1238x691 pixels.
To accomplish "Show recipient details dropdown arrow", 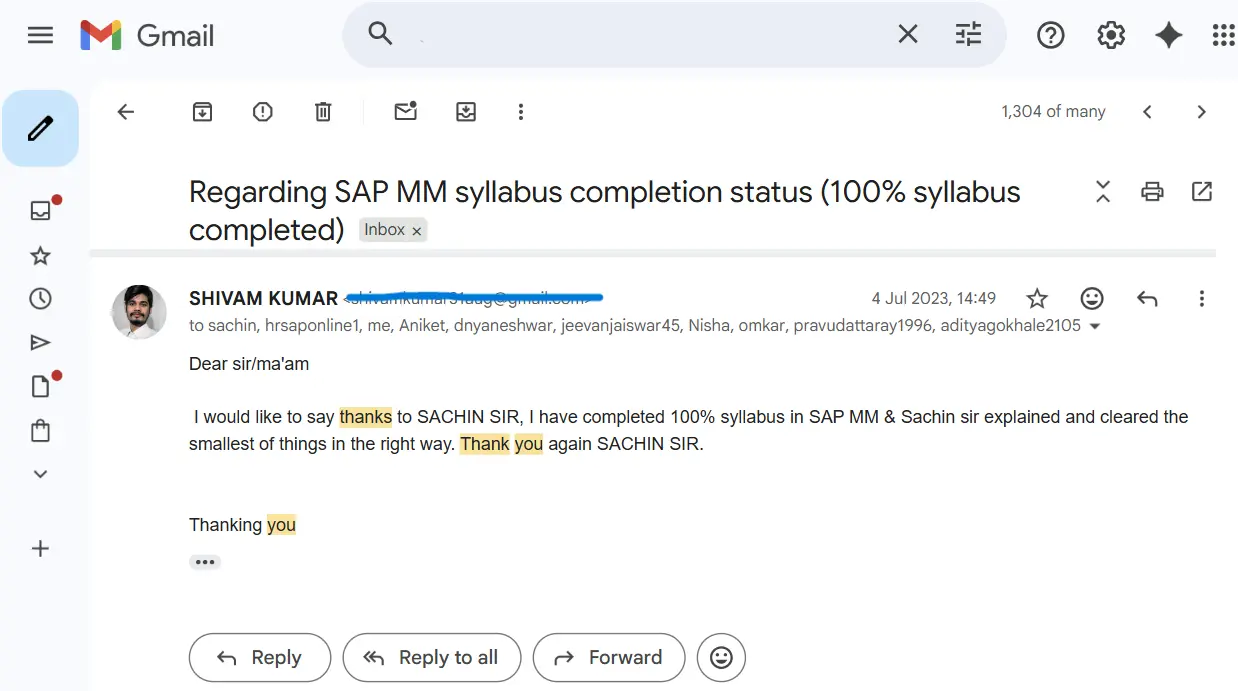I will click(x=1095, y=327).
